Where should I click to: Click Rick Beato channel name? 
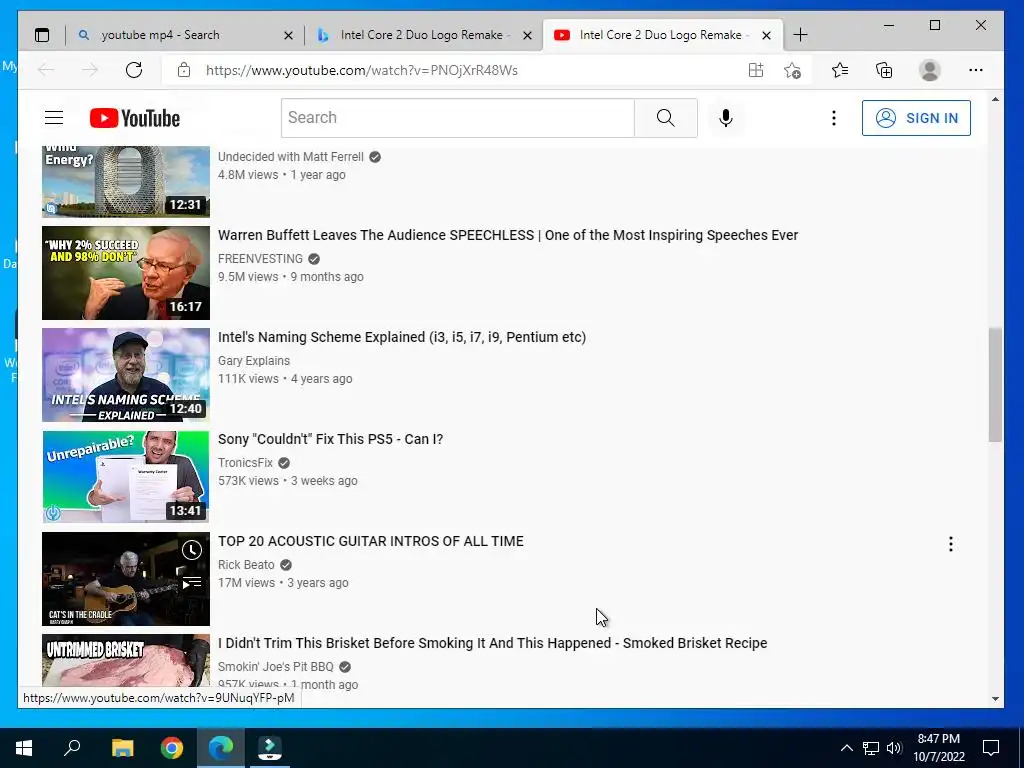click(x=246, y=565)
